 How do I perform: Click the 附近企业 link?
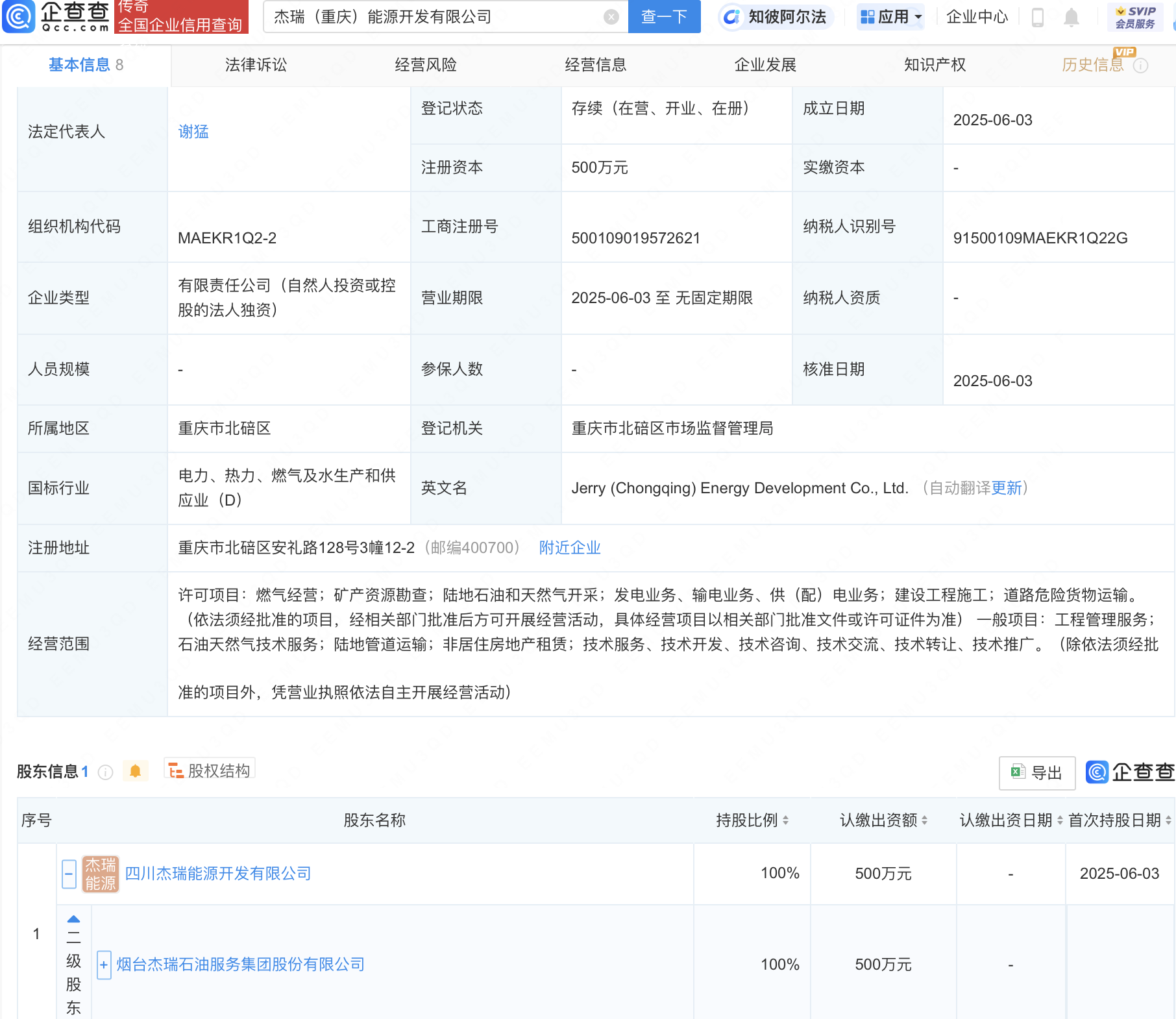pyautogui.click(x=569, y=548)
